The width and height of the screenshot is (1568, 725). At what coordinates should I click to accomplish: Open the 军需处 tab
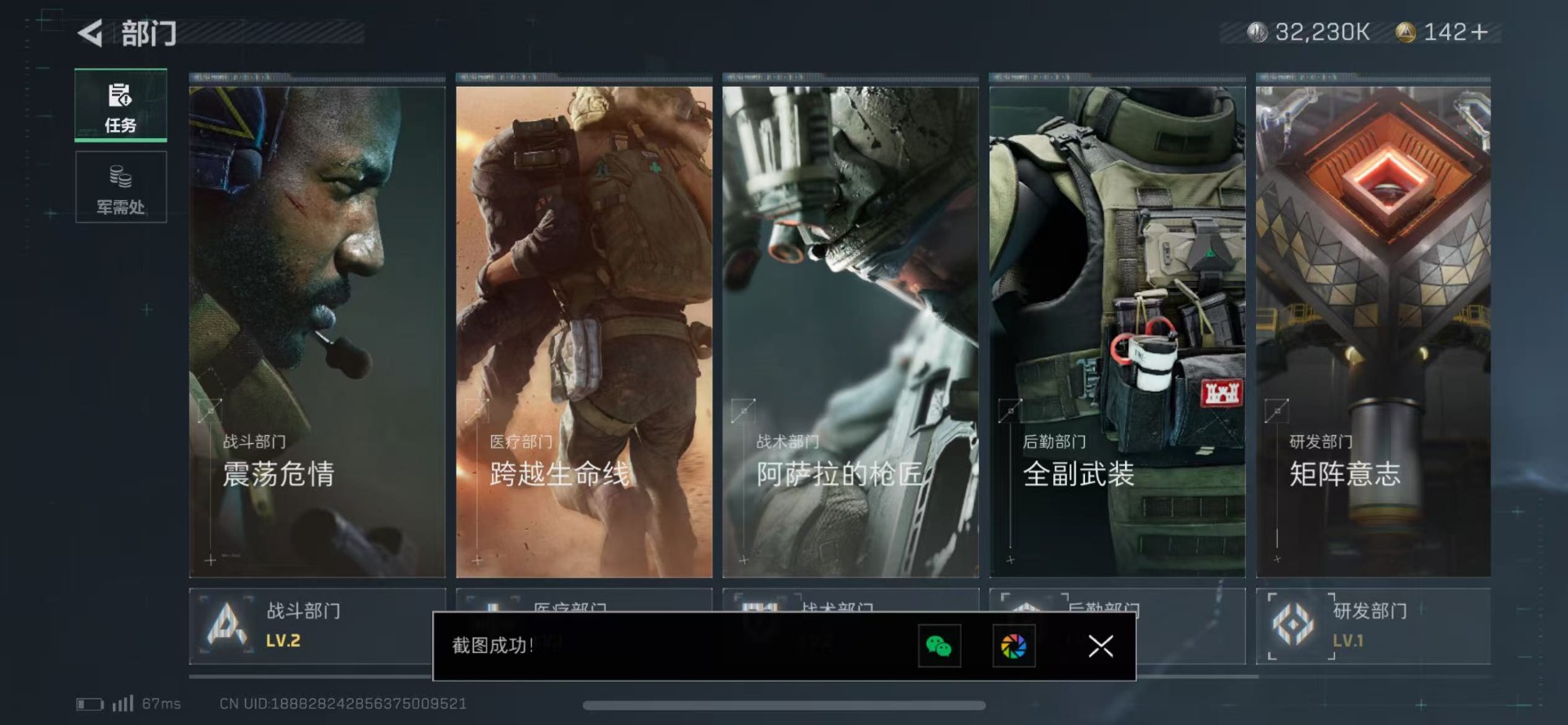[121, 187]
